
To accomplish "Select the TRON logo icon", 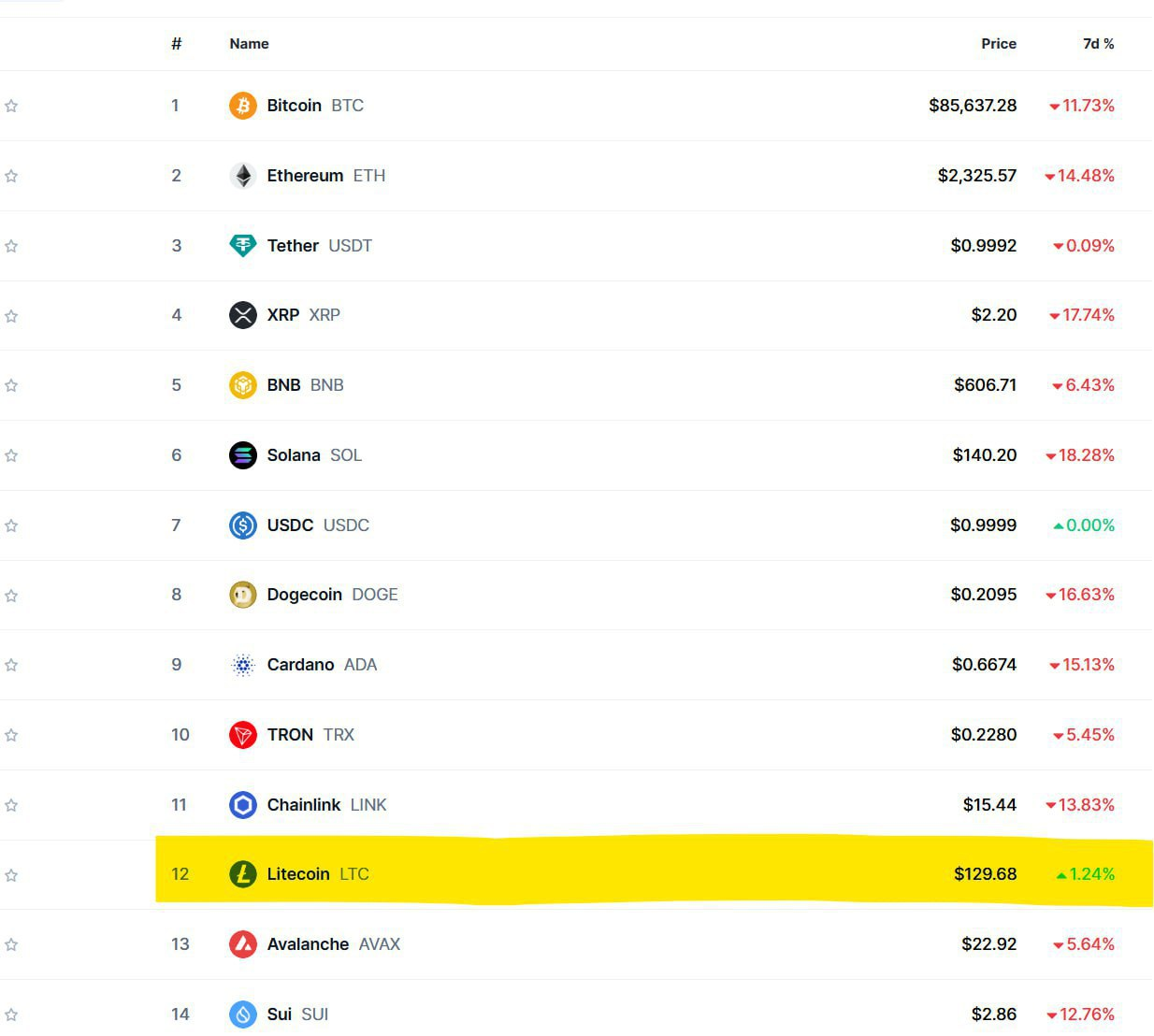I will (242, 735).
